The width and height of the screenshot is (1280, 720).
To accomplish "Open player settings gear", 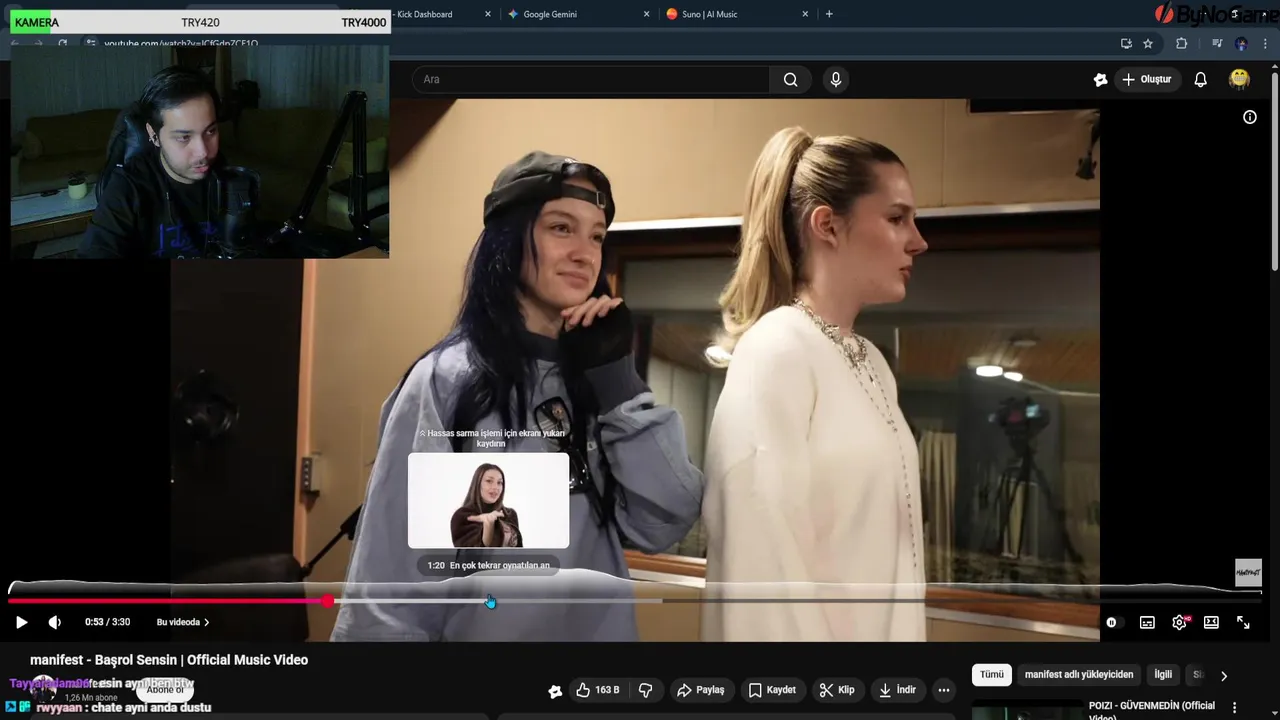I will [x=1180, y=622].
